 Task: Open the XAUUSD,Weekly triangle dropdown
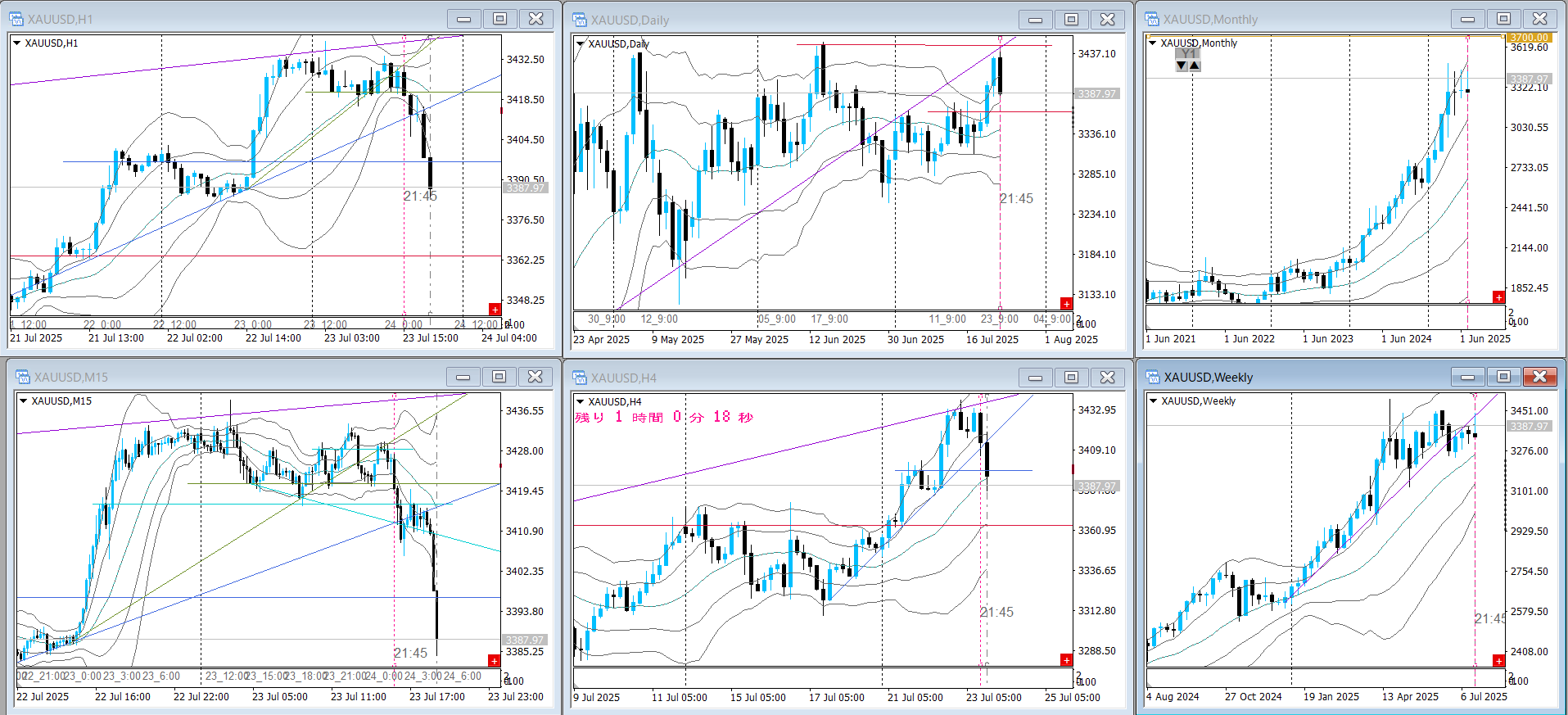pos(1153,401)
